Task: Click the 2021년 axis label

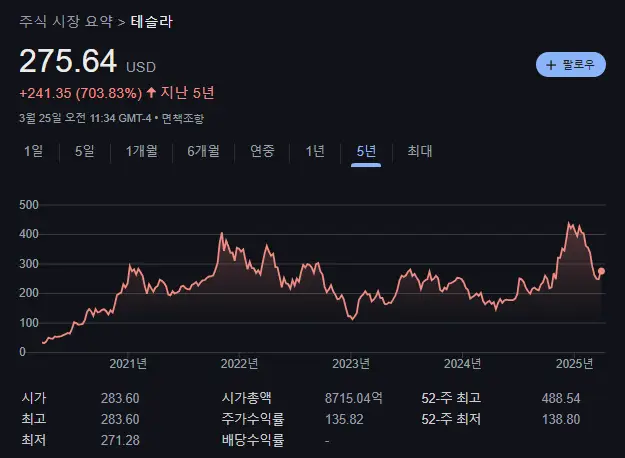Action: (128, 364)
